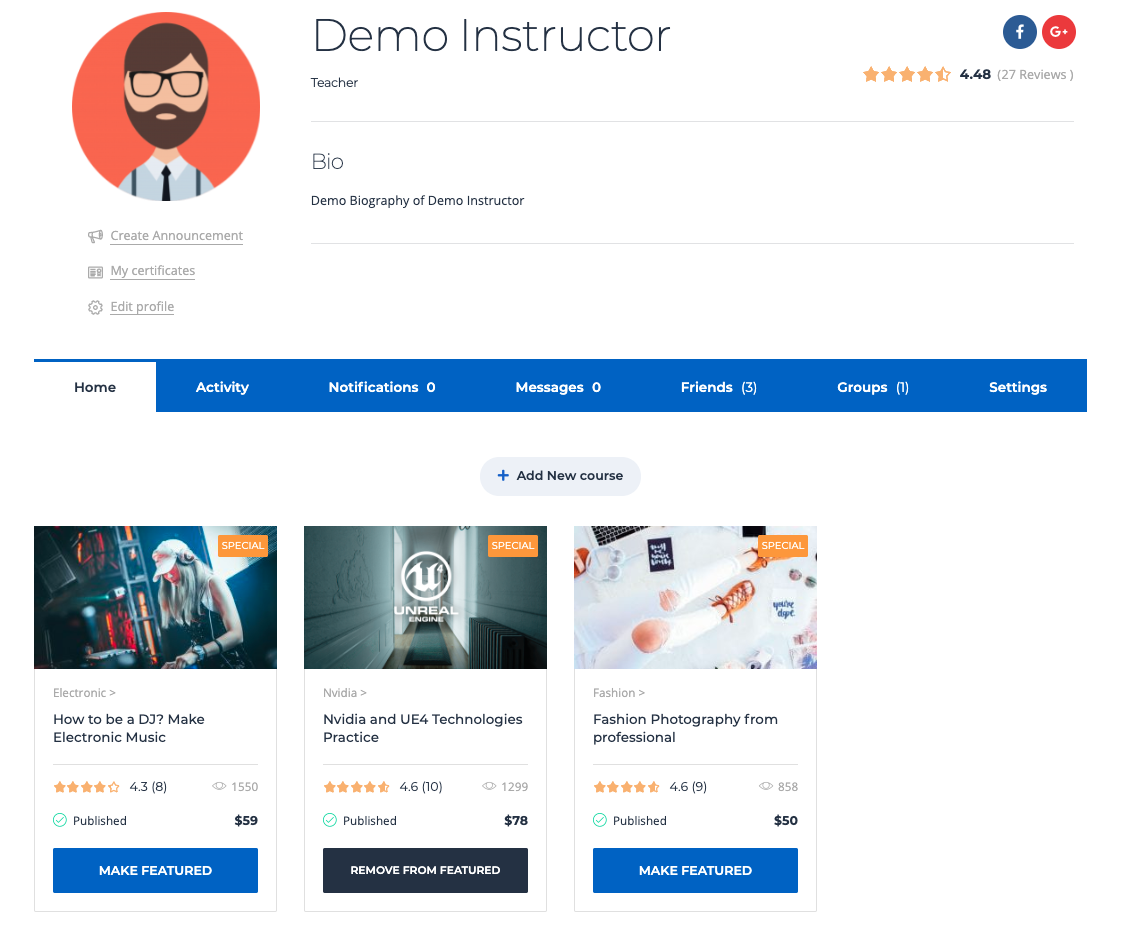This screenshot has width=1127, height=930.
Task: Open the Messages tab
Action: [x=558, y=387]
